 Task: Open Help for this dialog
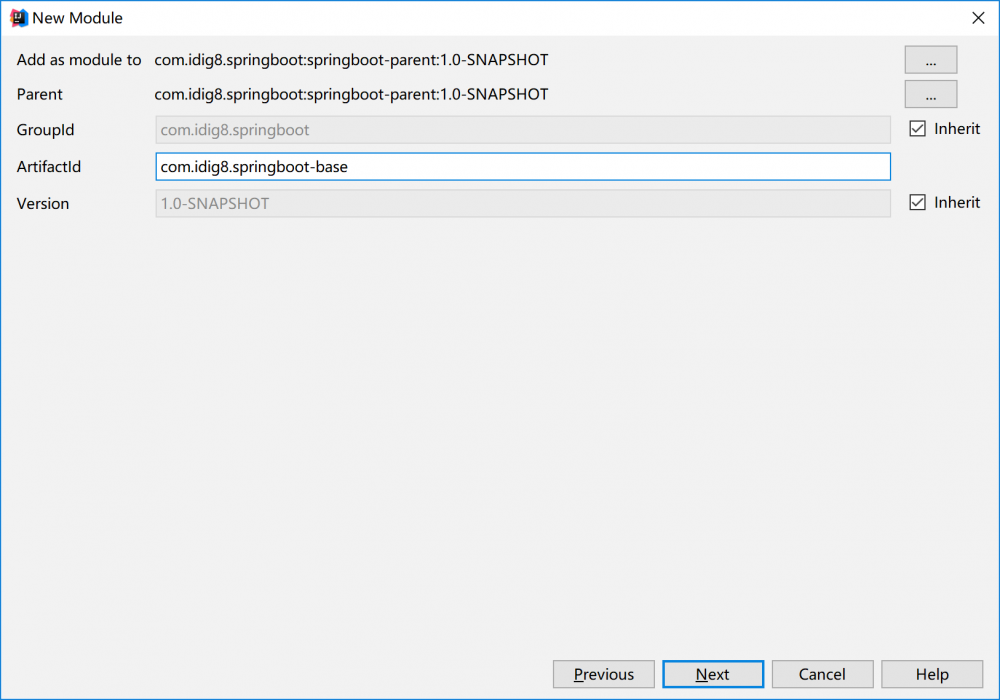[x=932, y=674]
